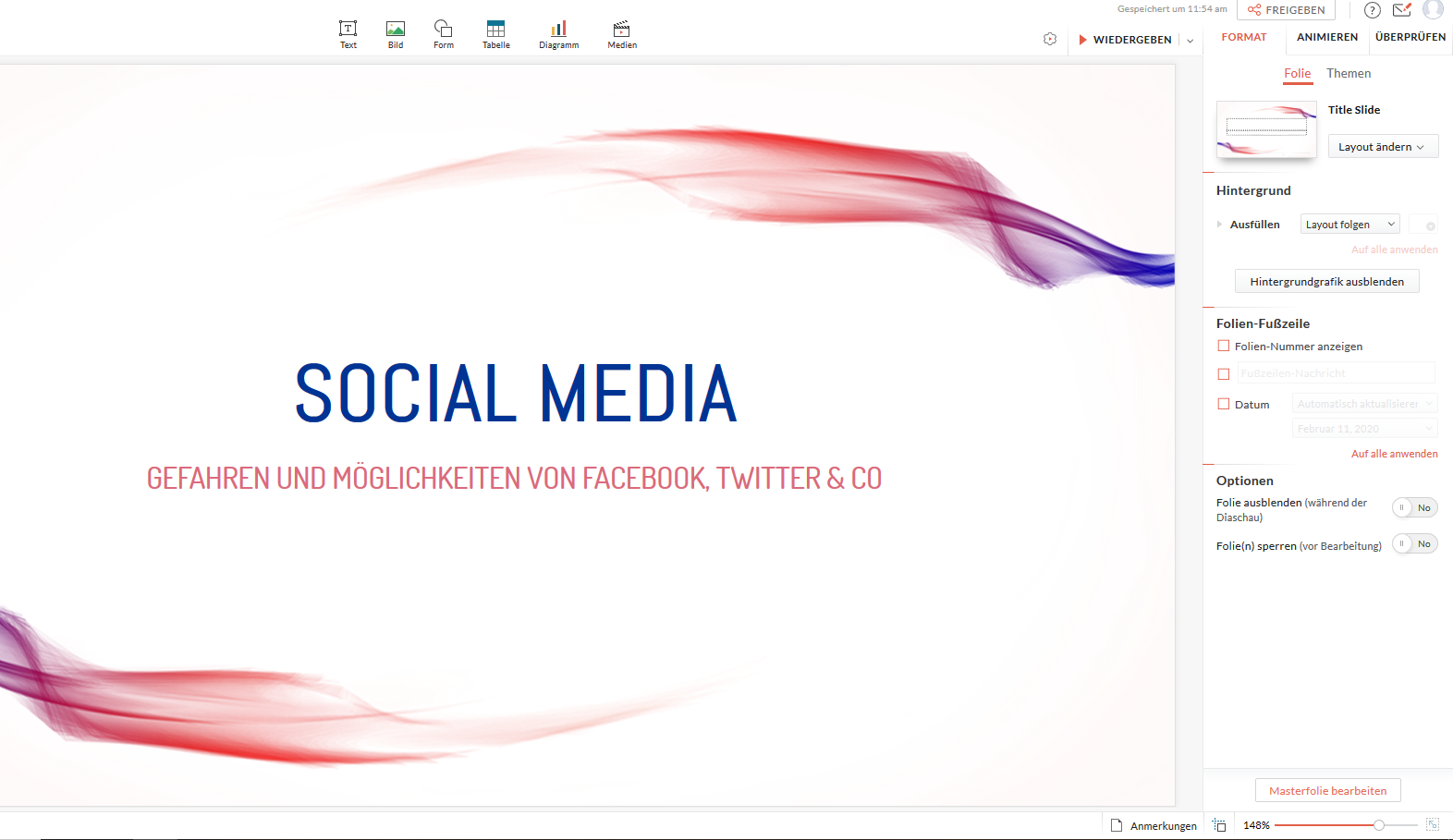This screenshot has width=1453, height=840.
Task: Open the feedback envelope icon
Action: click(x=1402, y=10)
